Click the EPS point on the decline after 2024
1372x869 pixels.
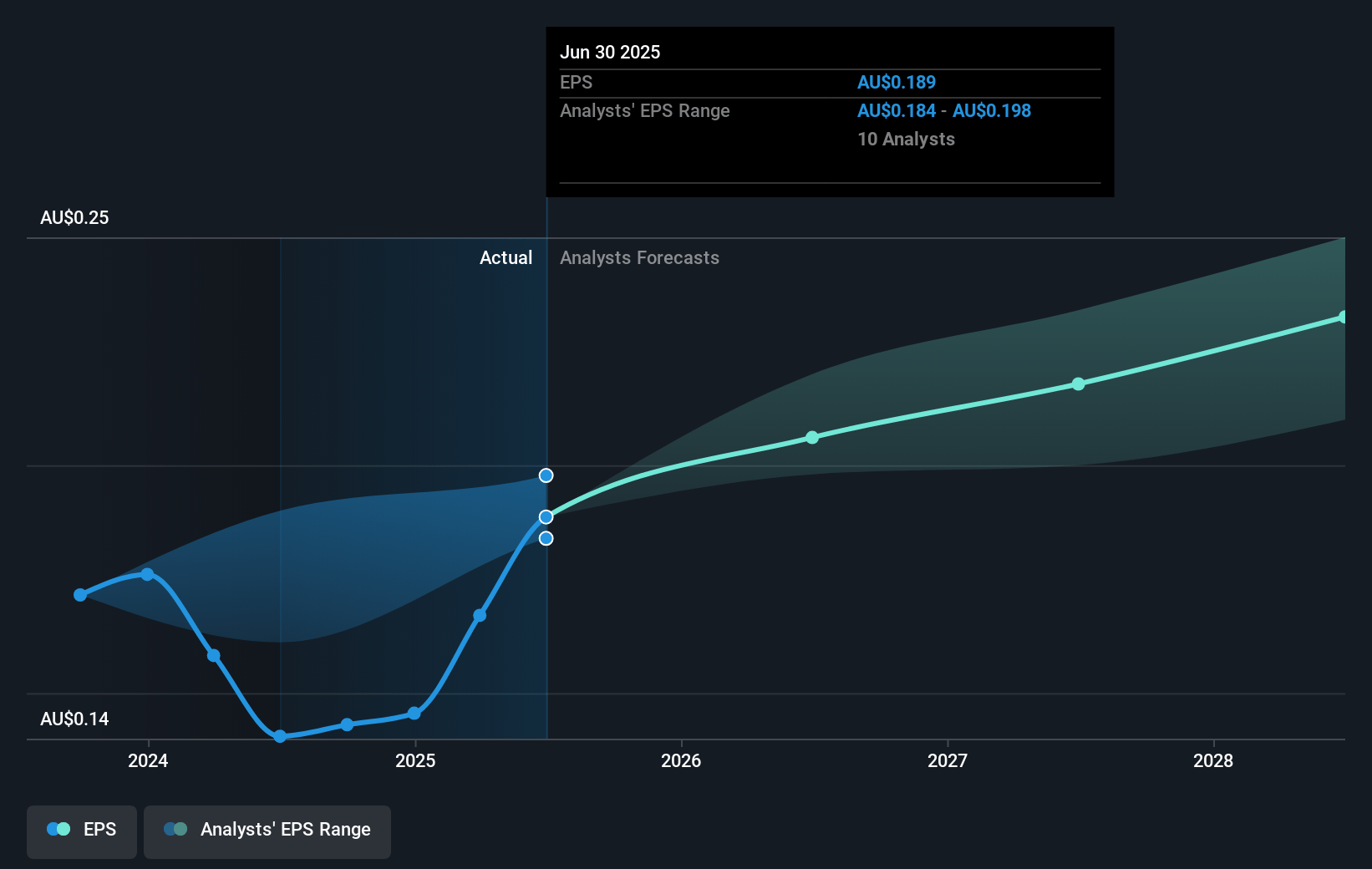[214, 656]
